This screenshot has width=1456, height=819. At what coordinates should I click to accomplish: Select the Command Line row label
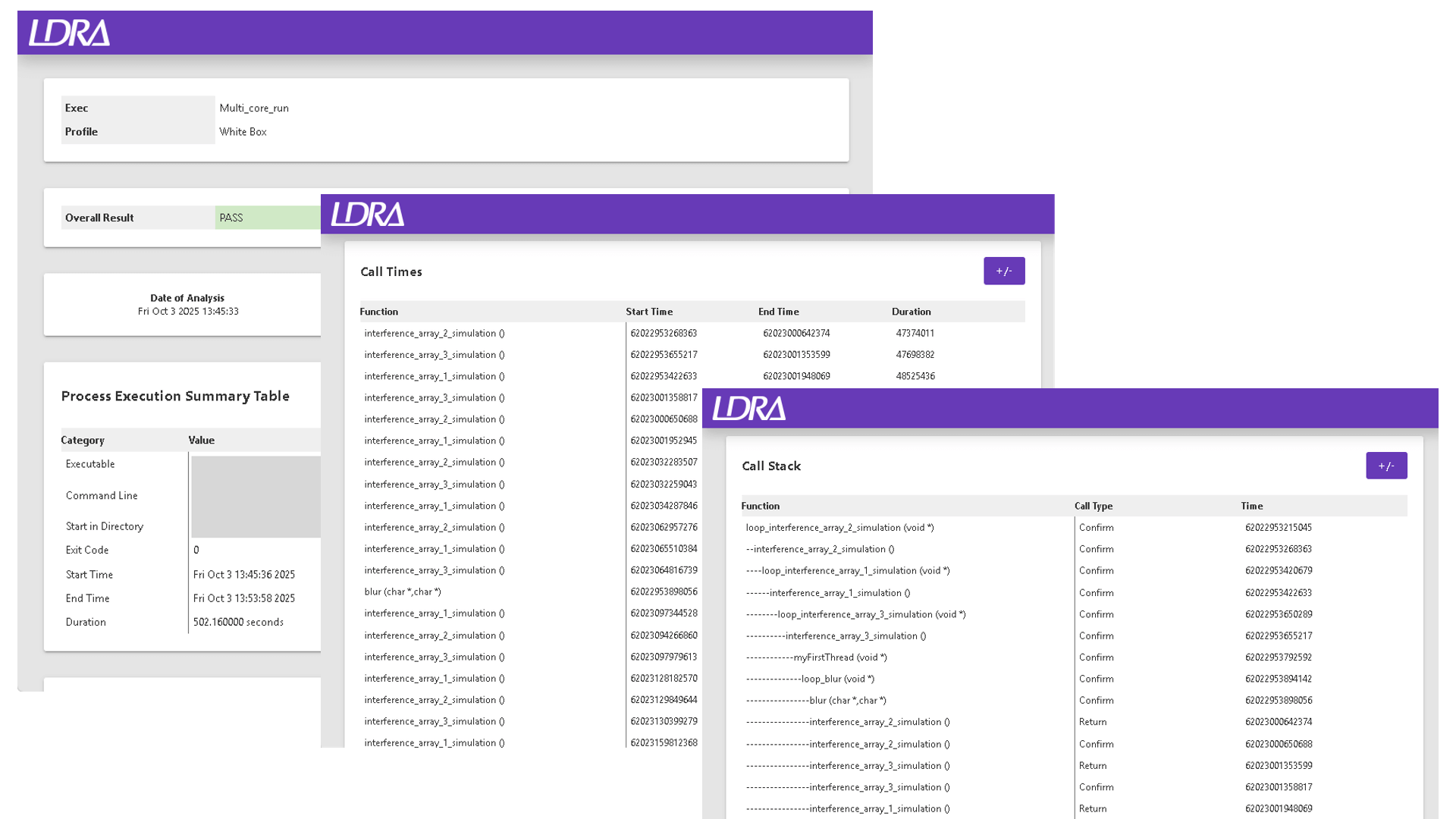[x=102, y=496]
